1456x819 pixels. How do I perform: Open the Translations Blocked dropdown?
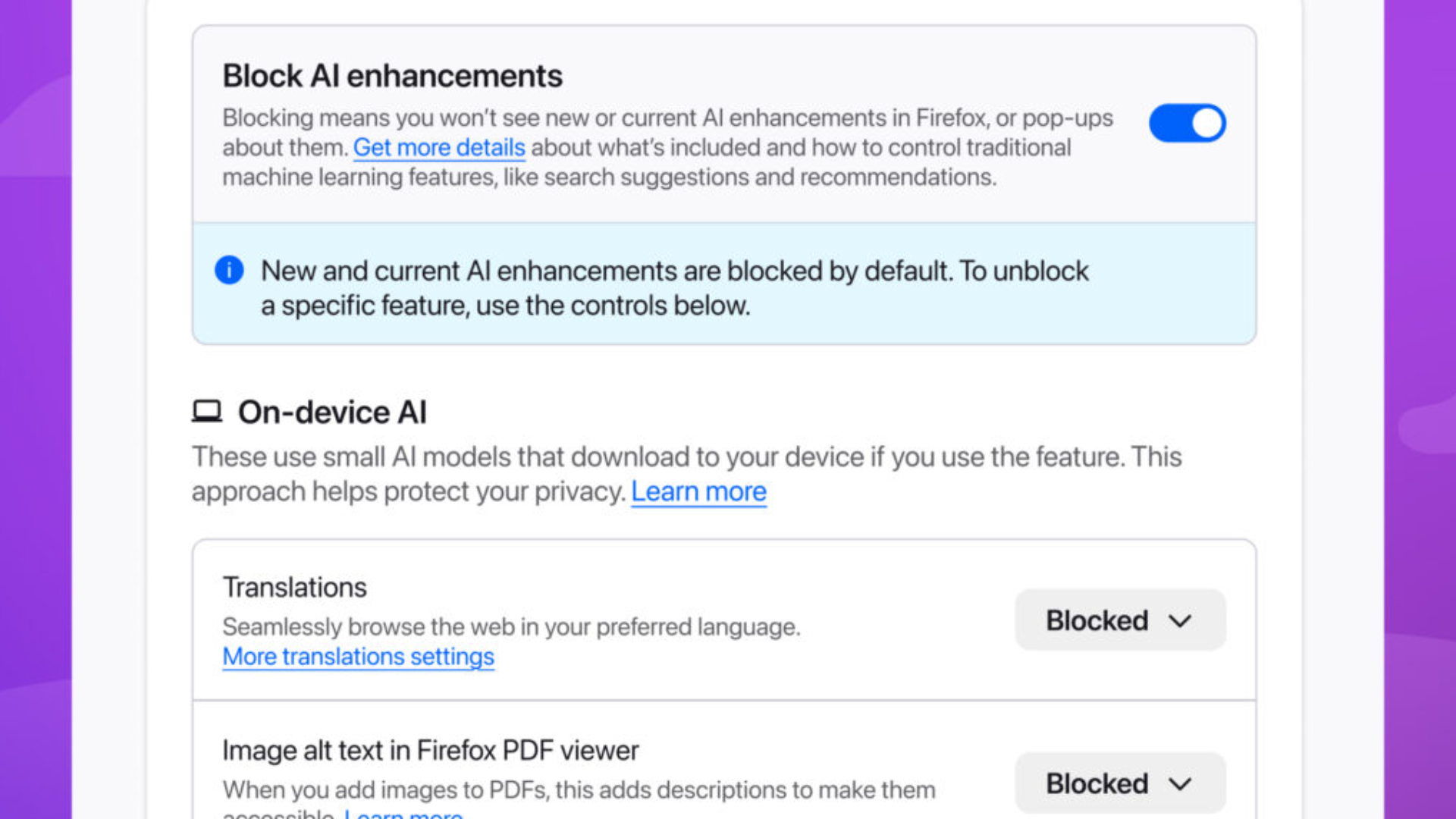(x=1119, y=620)
